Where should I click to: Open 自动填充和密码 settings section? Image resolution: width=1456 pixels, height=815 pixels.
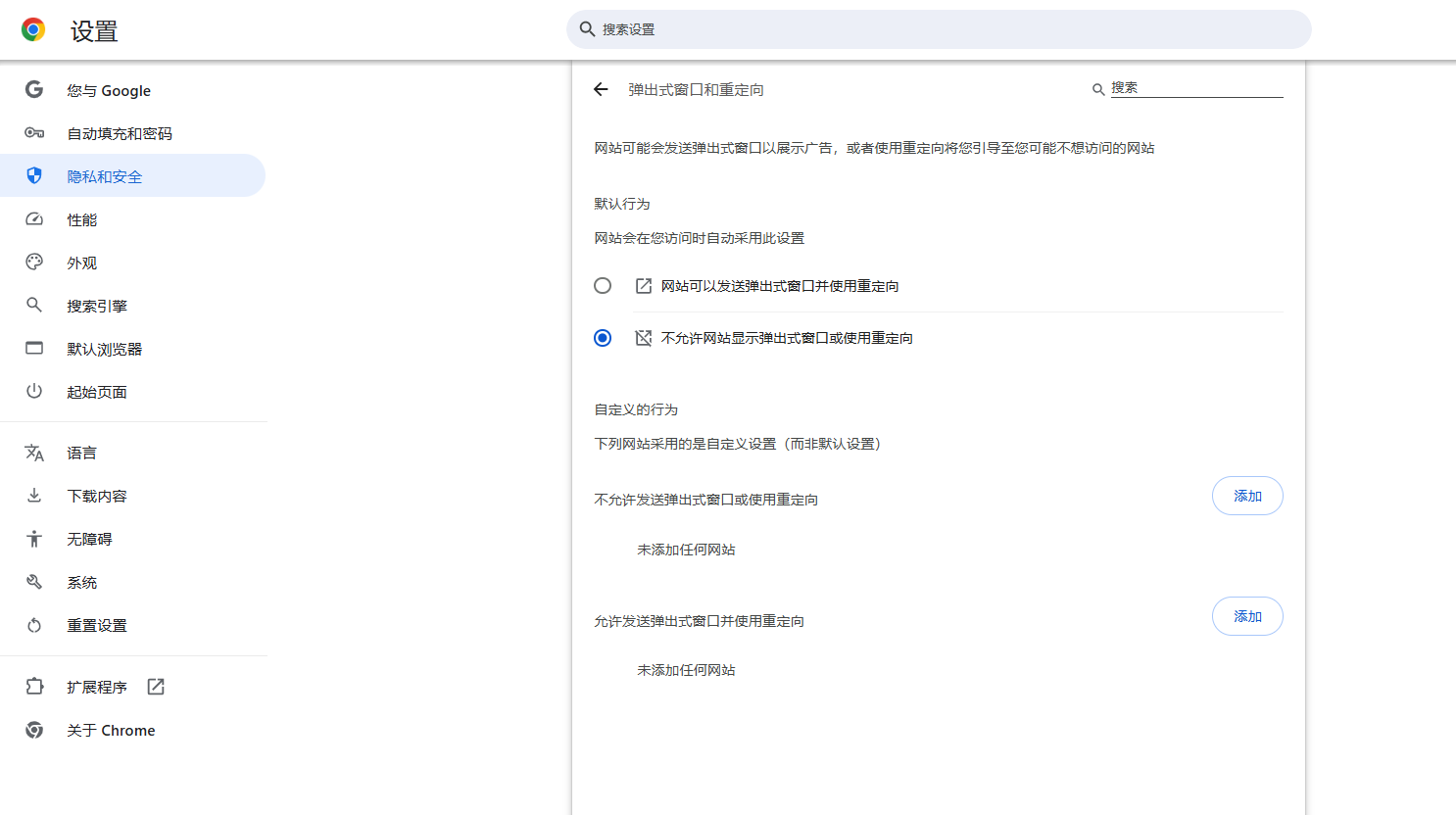pos(132,133)
